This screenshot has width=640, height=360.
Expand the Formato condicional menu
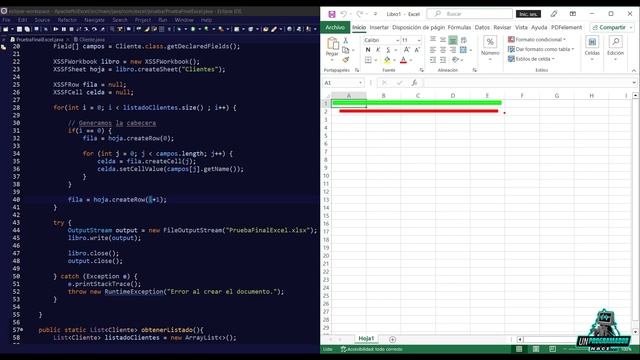tap(537, 40)
